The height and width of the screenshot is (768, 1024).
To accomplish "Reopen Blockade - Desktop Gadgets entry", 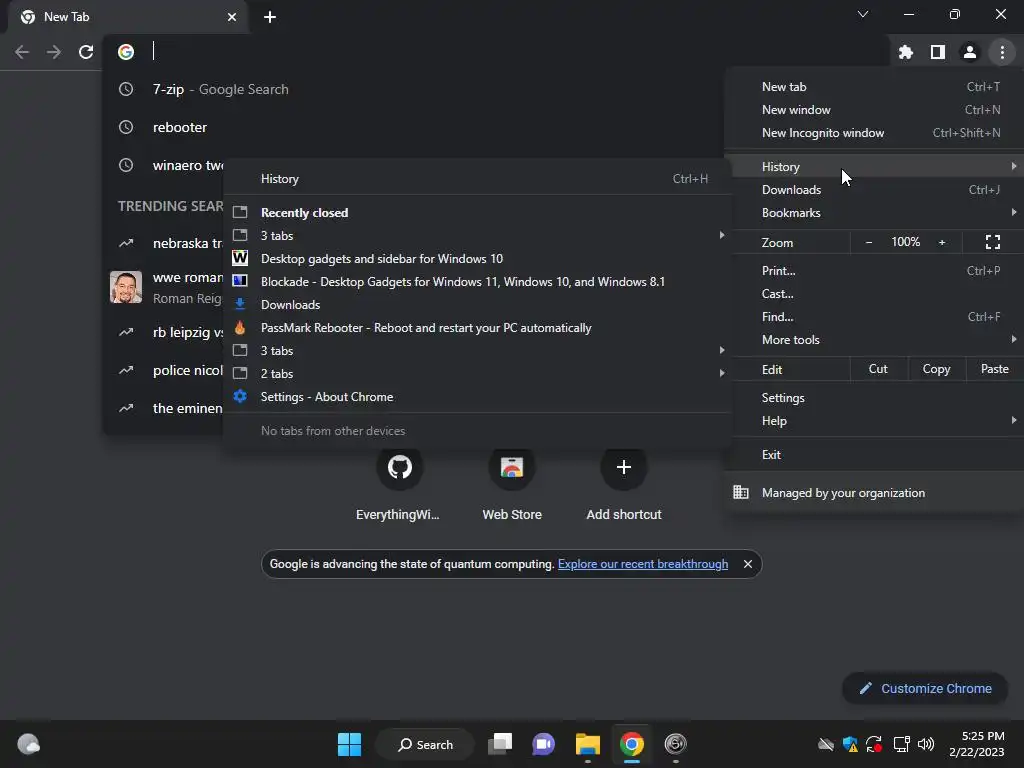I will click(477, 281).
